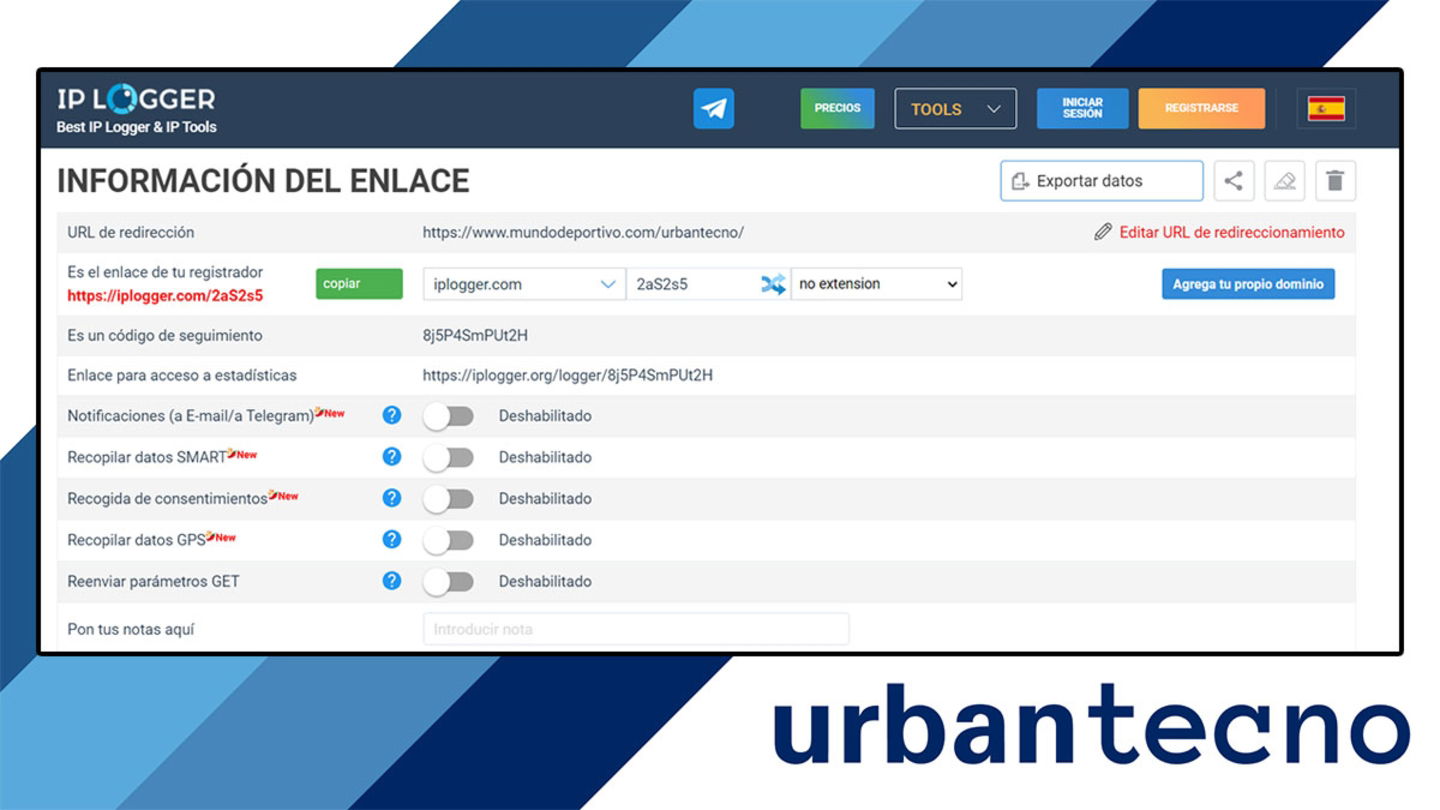Open help for Recopilar datos GPS
Viewport: 1440px width, 810px height.
[x=392, y=539]
